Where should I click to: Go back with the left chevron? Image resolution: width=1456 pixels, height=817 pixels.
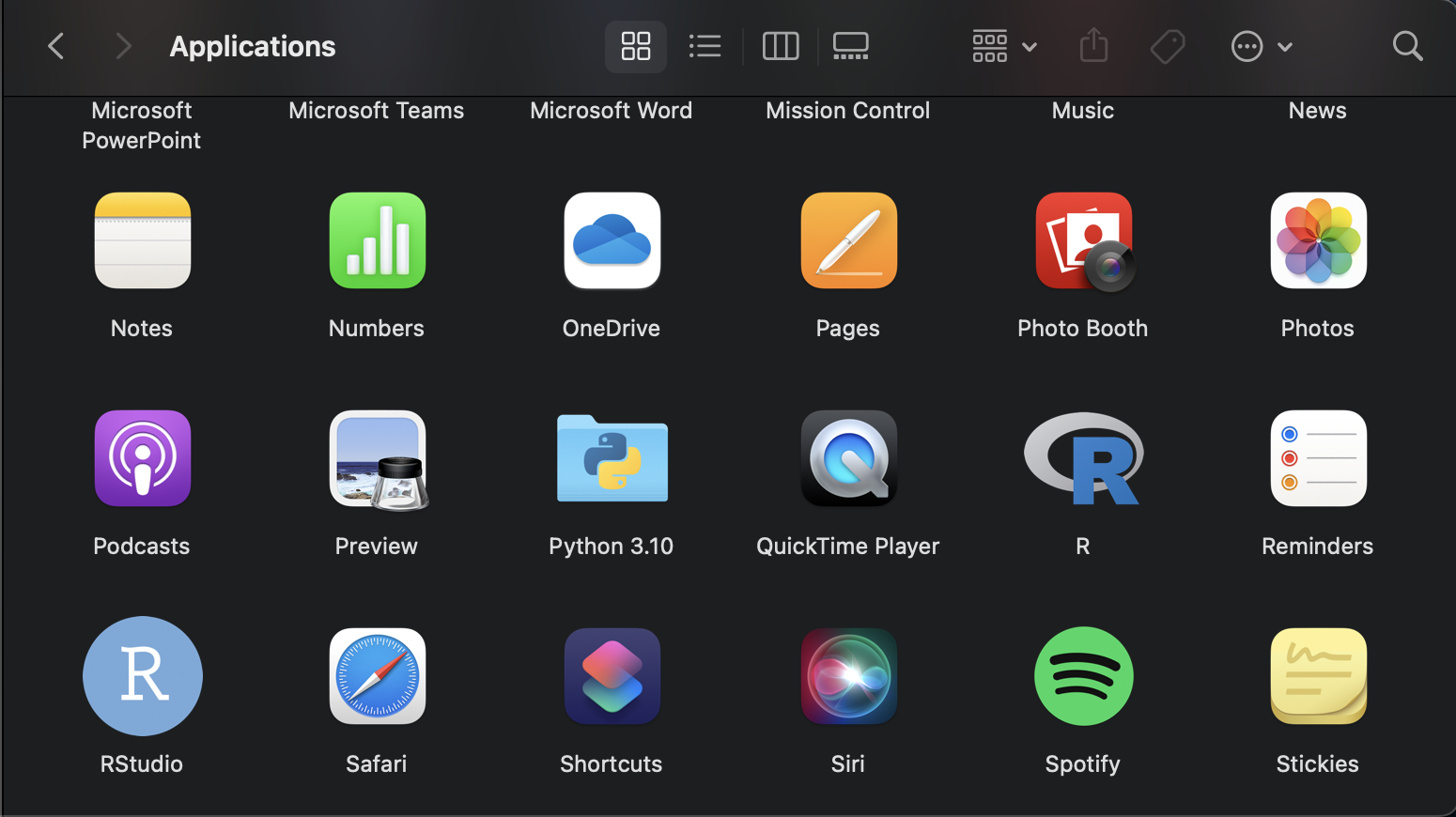click(56, 46)
